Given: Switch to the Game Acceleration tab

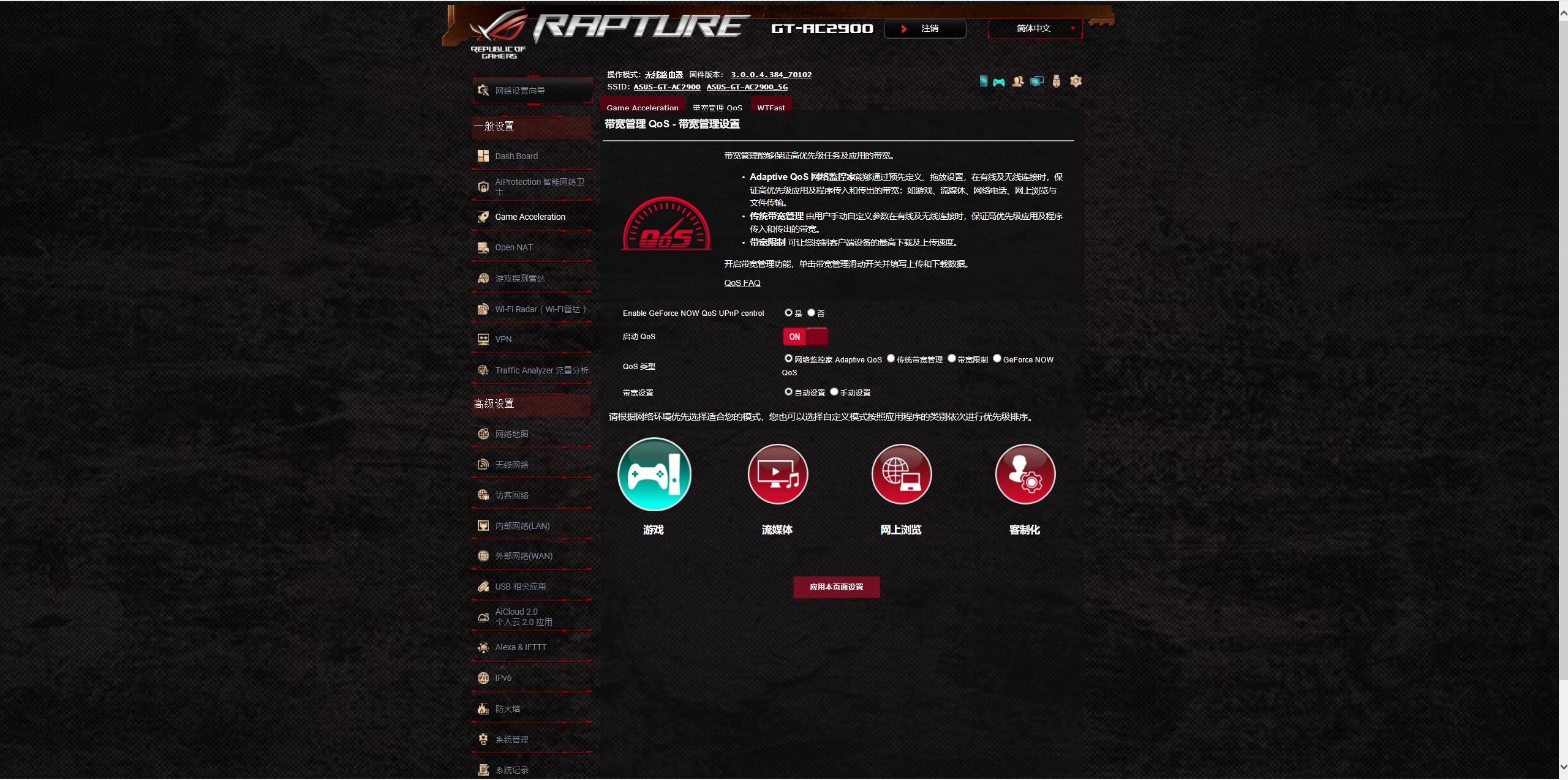Looking at the screenshot, I should pyautogui.click(x=642, y=107).
